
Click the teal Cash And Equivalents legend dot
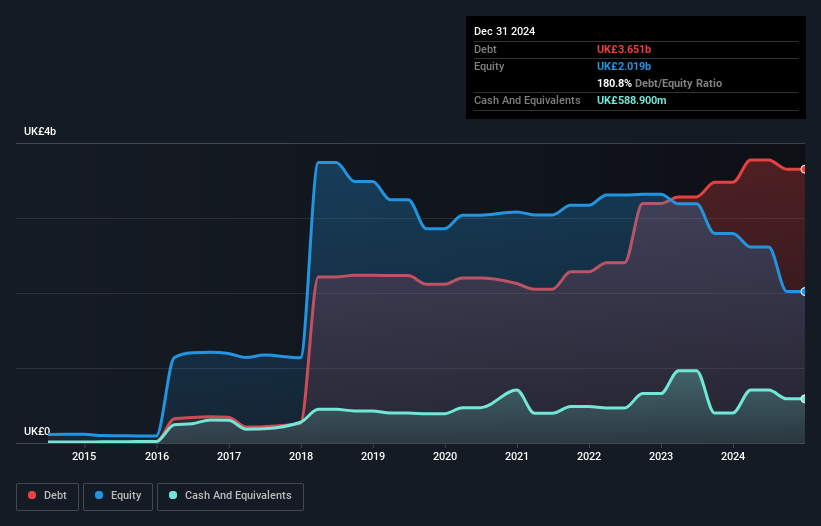point(173,495)
